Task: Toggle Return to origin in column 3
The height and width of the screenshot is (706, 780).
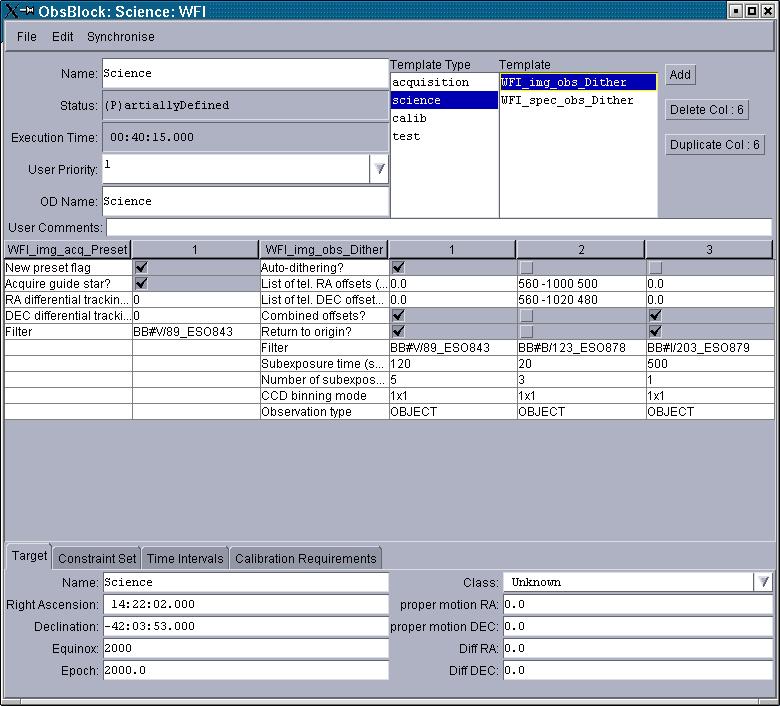Action: [x=656, y=331]
